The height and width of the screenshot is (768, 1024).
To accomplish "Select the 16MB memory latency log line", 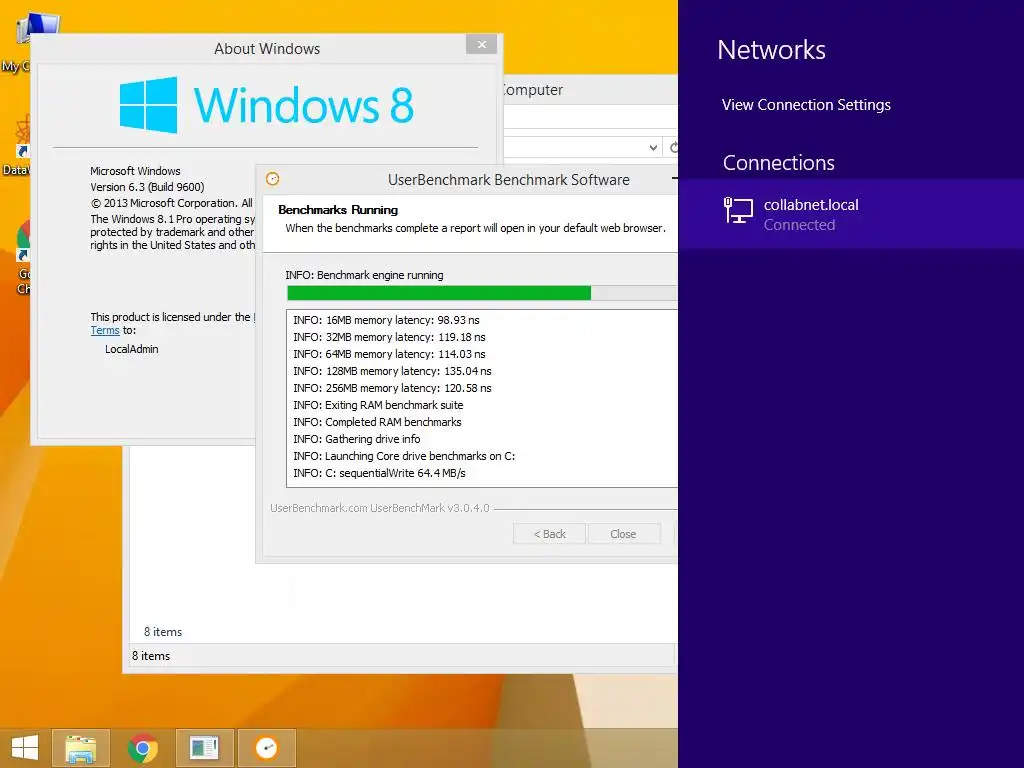I will (x=386, y=320).
